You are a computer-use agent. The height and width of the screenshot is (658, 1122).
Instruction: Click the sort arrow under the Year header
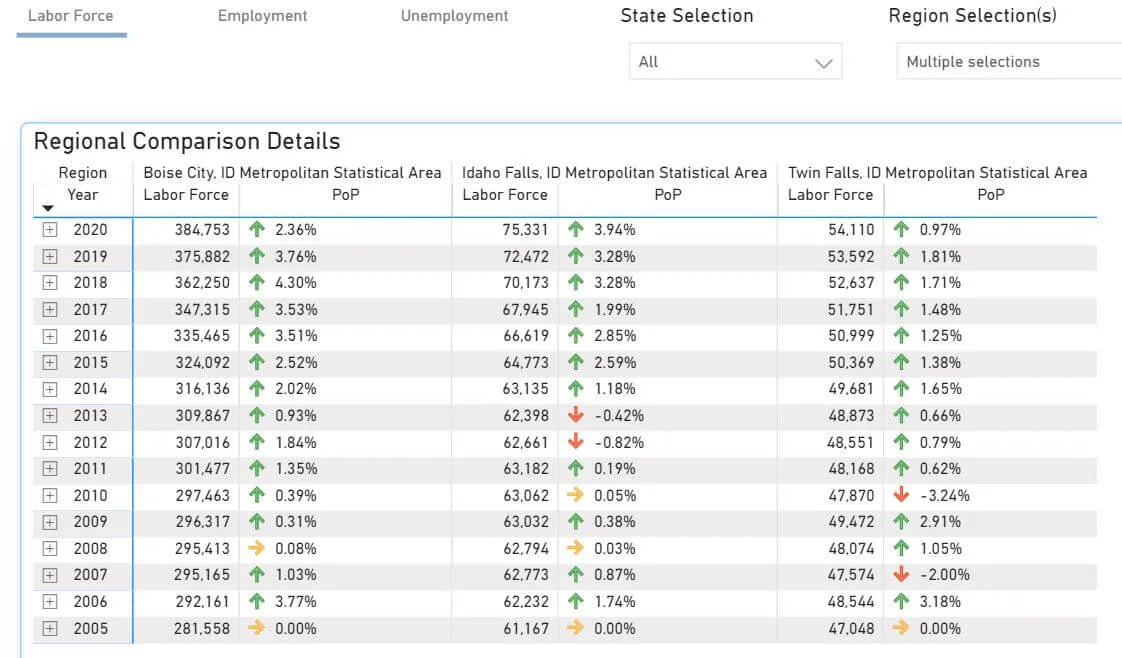tap(48, 208)
